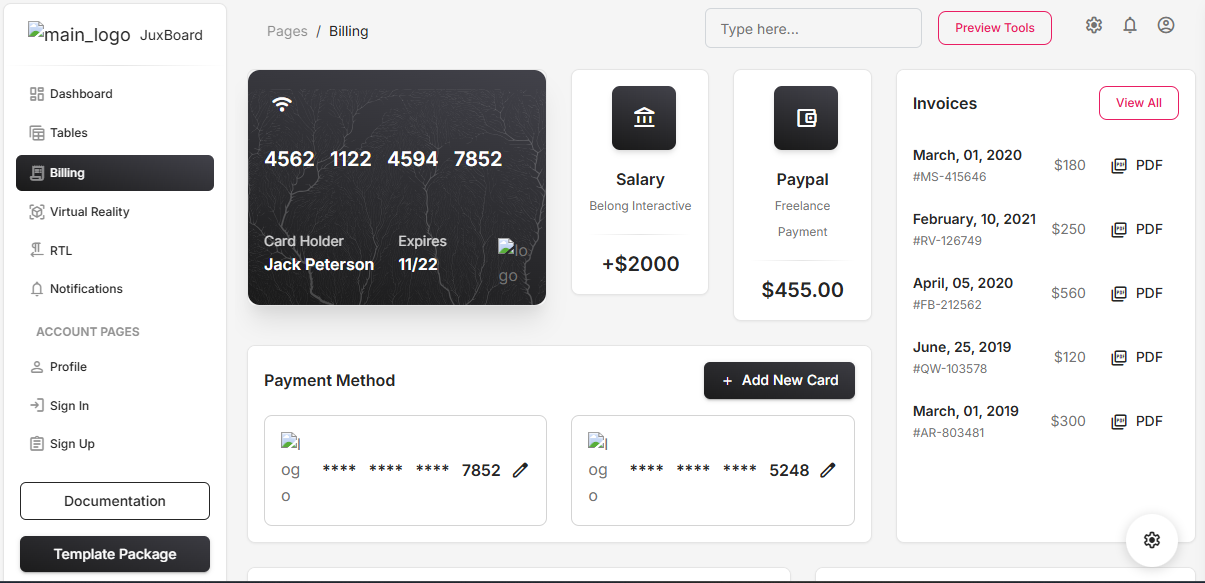Click the Preview Tools button
Viewport: 1205px width, 583px height.
(994, 28)
